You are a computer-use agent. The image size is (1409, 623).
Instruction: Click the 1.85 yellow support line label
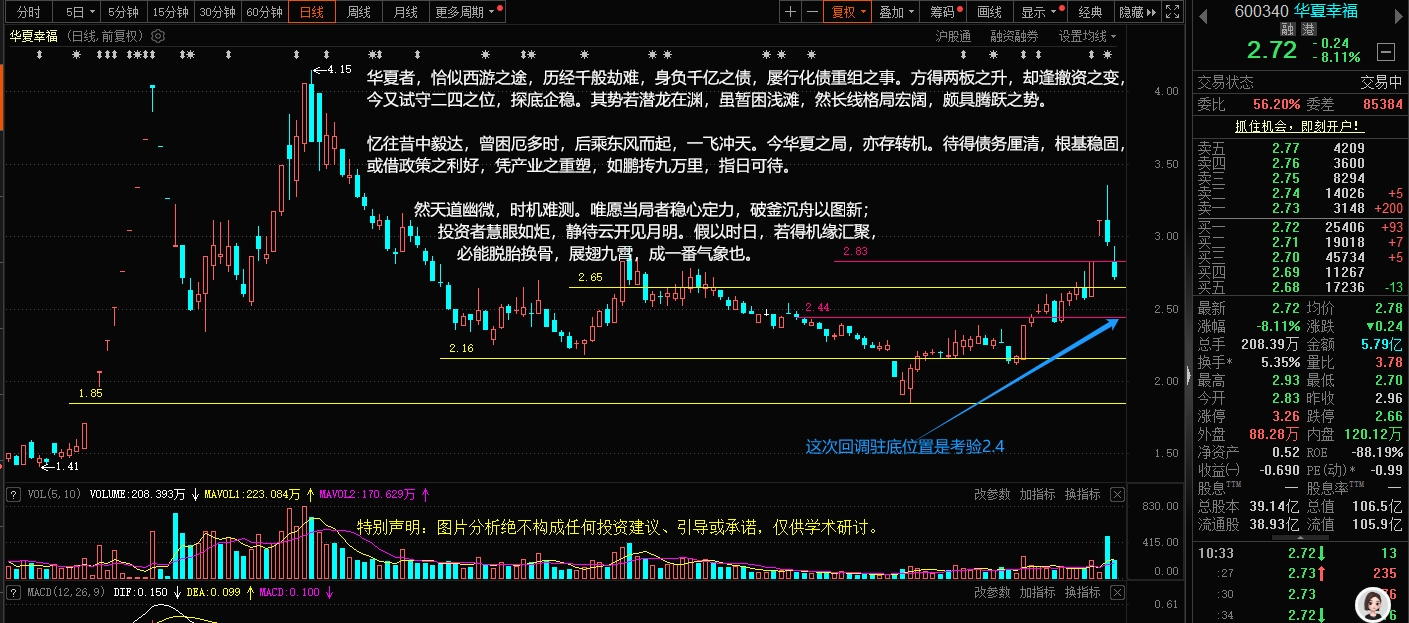90,394
